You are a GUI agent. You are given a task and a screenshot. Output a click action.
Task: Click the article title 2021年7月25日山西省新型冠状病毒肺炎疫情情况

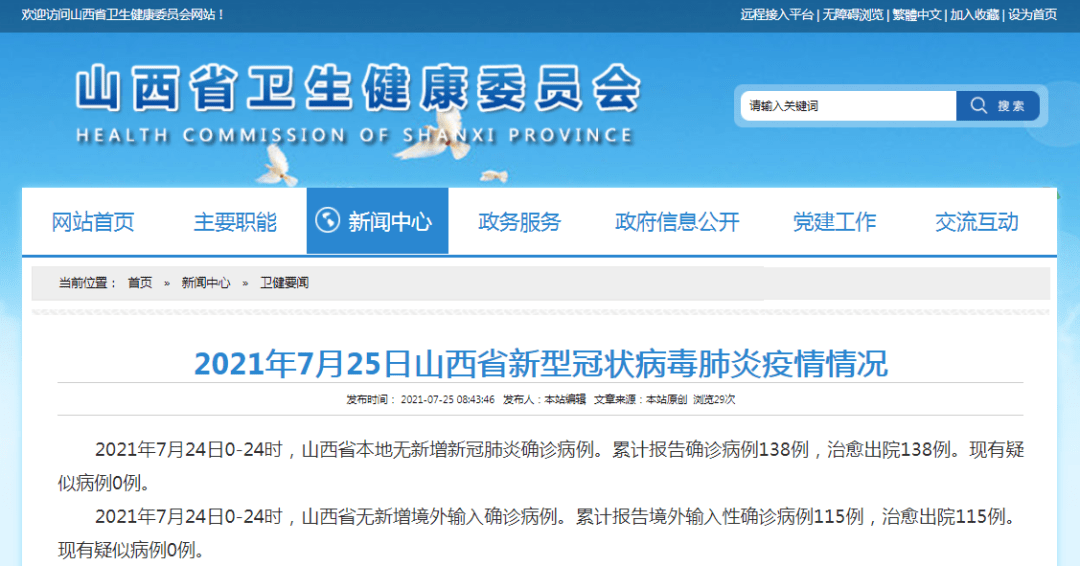(x=541, y=364)
